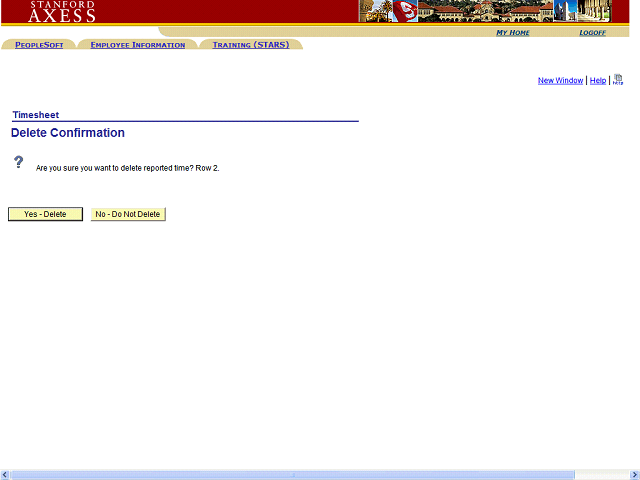Viewport: 640px width, 480px height.
Task: Click the http copy-URL icon
Action: click(618, 80)
